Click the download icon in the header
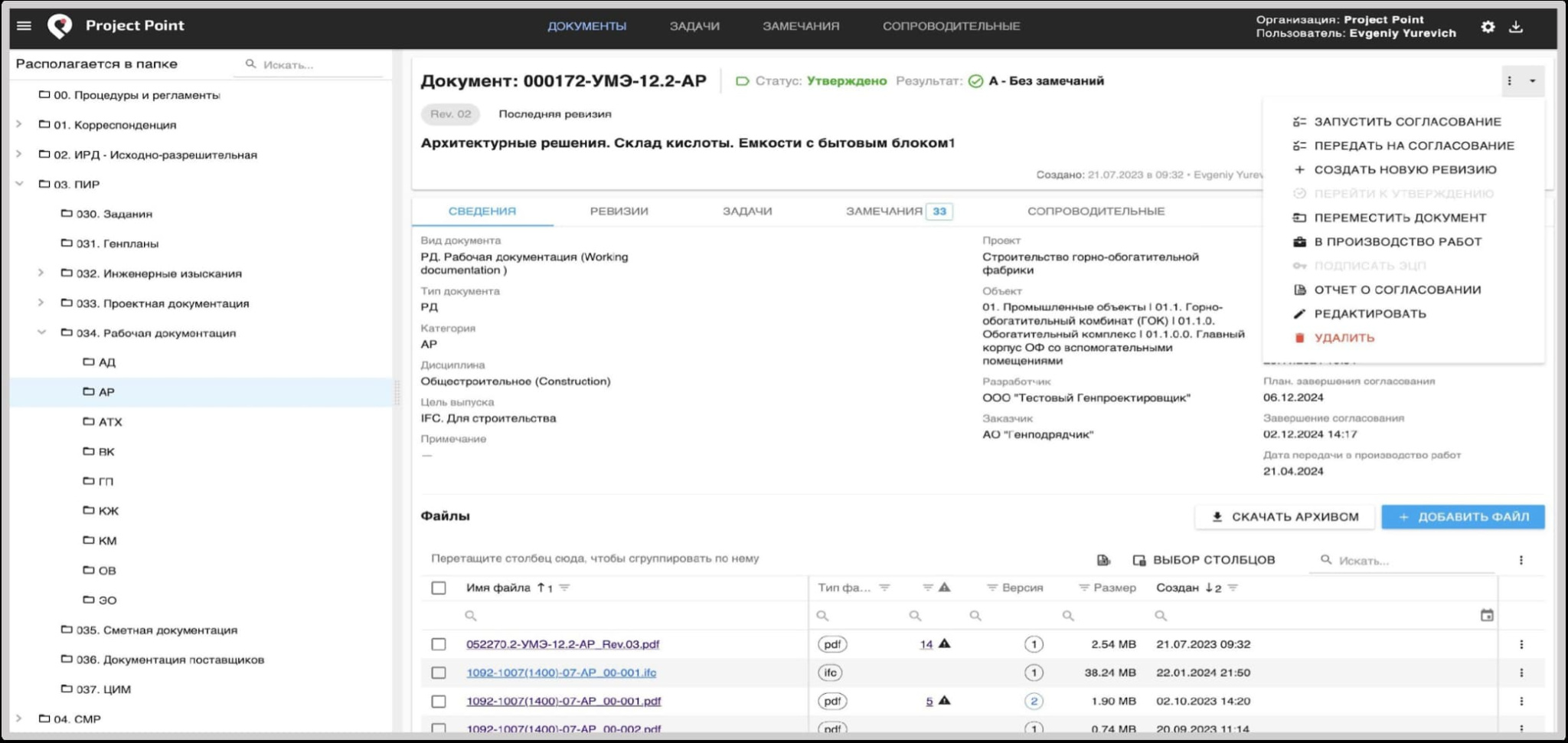This screenshot has width=1568, height=743. (x=1516, y=27)
